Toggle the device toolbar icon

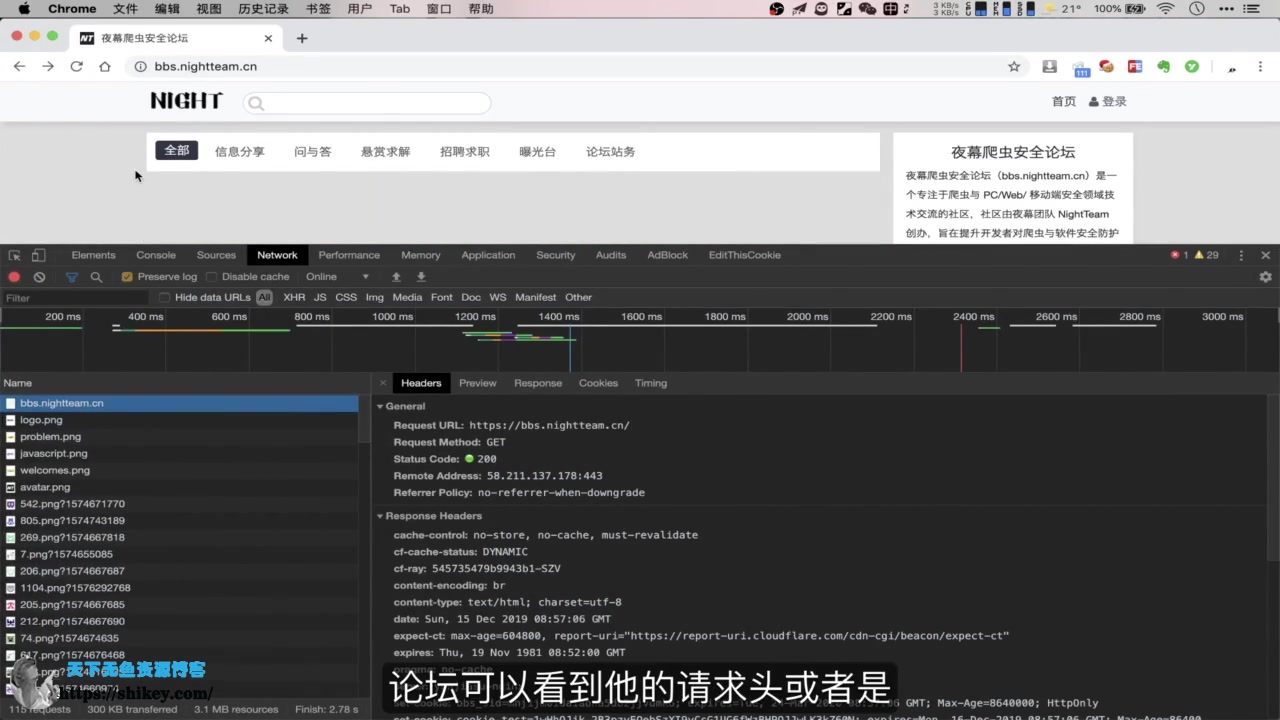(x=38, y=256)
